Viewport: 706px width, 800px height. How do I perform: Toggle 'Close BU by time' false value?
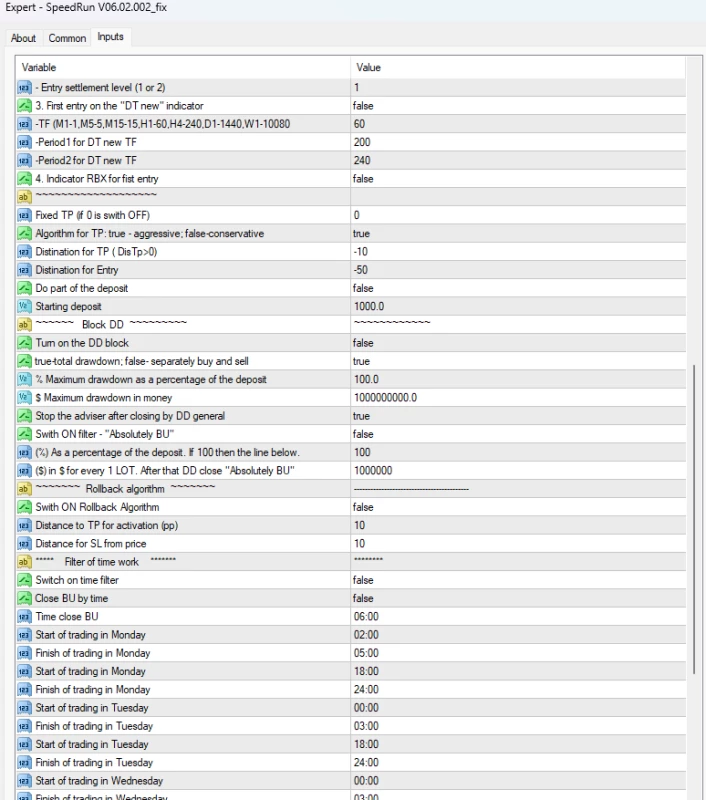click(x=362, y=598)
